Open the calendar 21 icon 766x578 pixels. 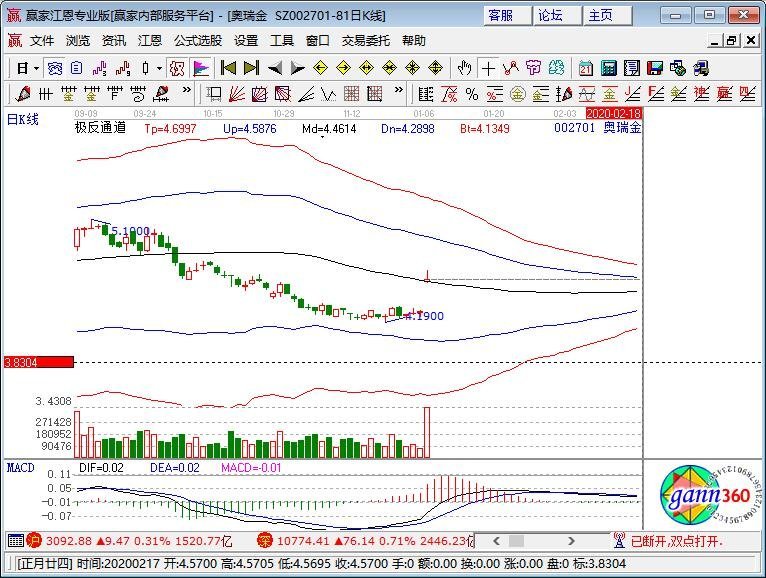(585, 68)
